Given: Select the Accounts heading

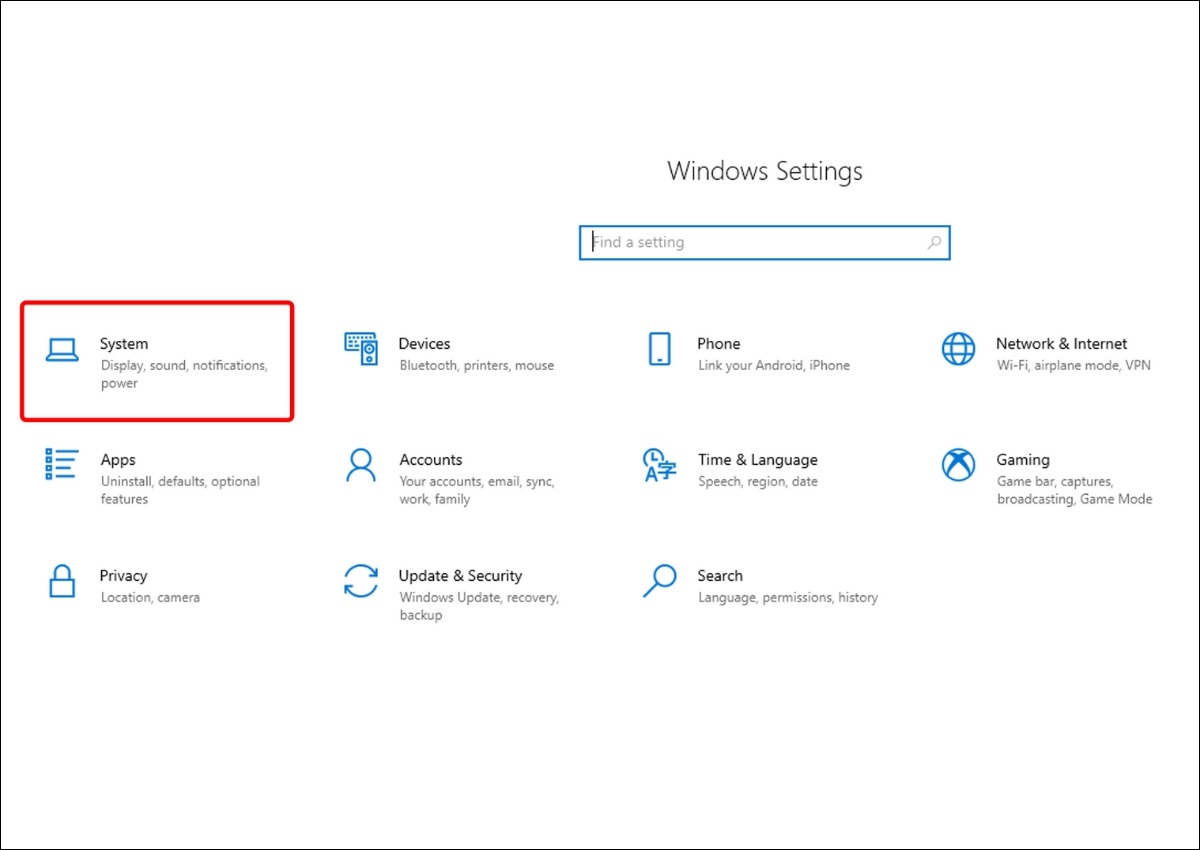Looking at the screenshot, I should coord(431,460).
